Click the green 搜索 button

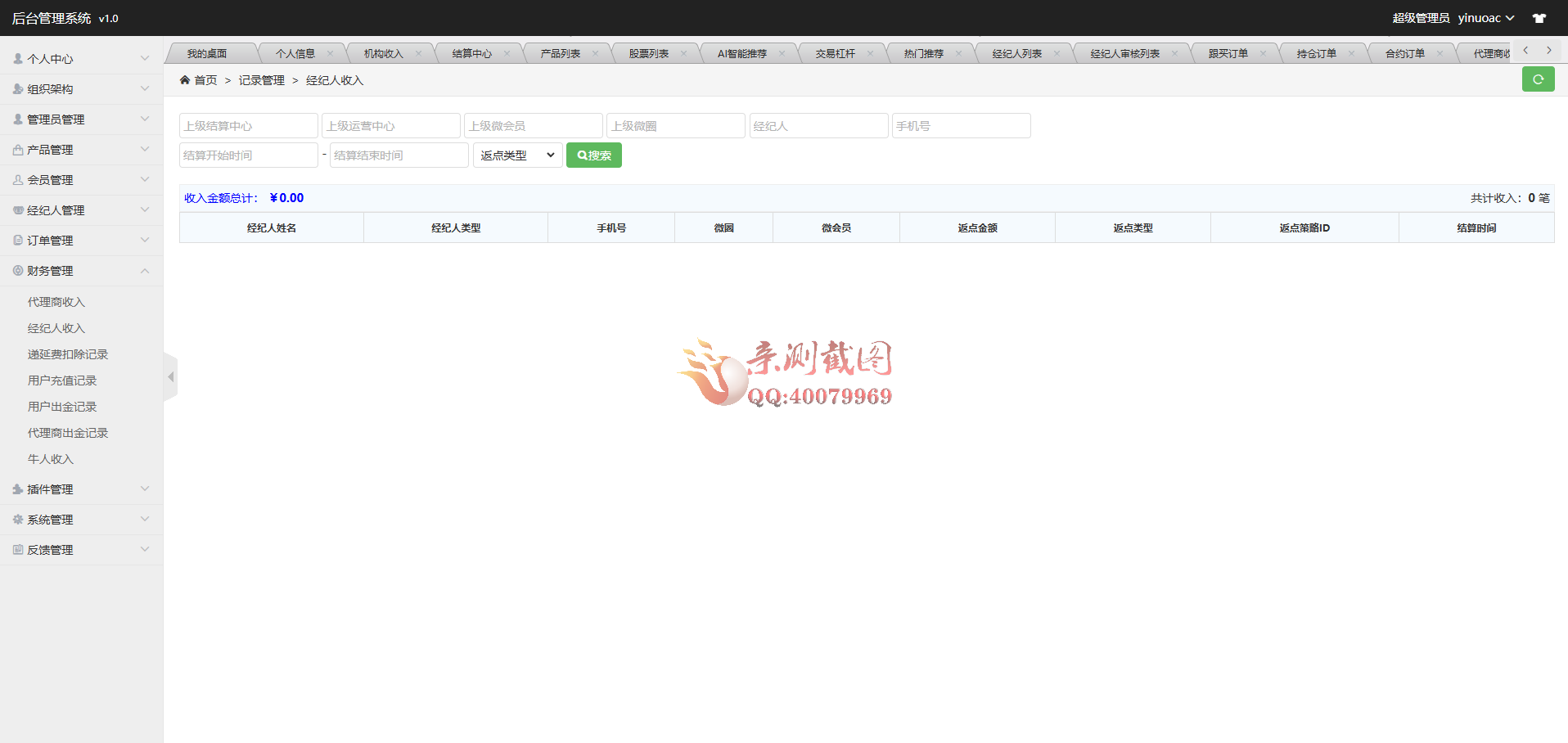593,155
